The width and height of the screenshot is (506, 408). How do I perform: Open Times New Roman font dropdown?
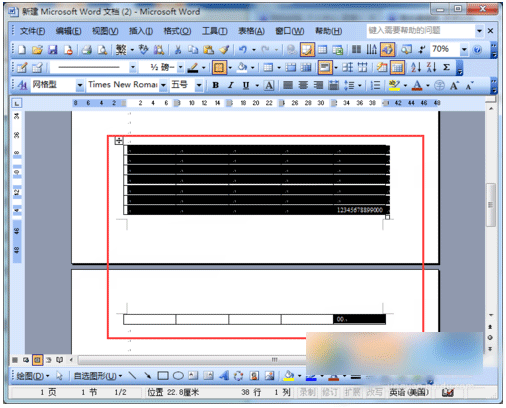163,85
